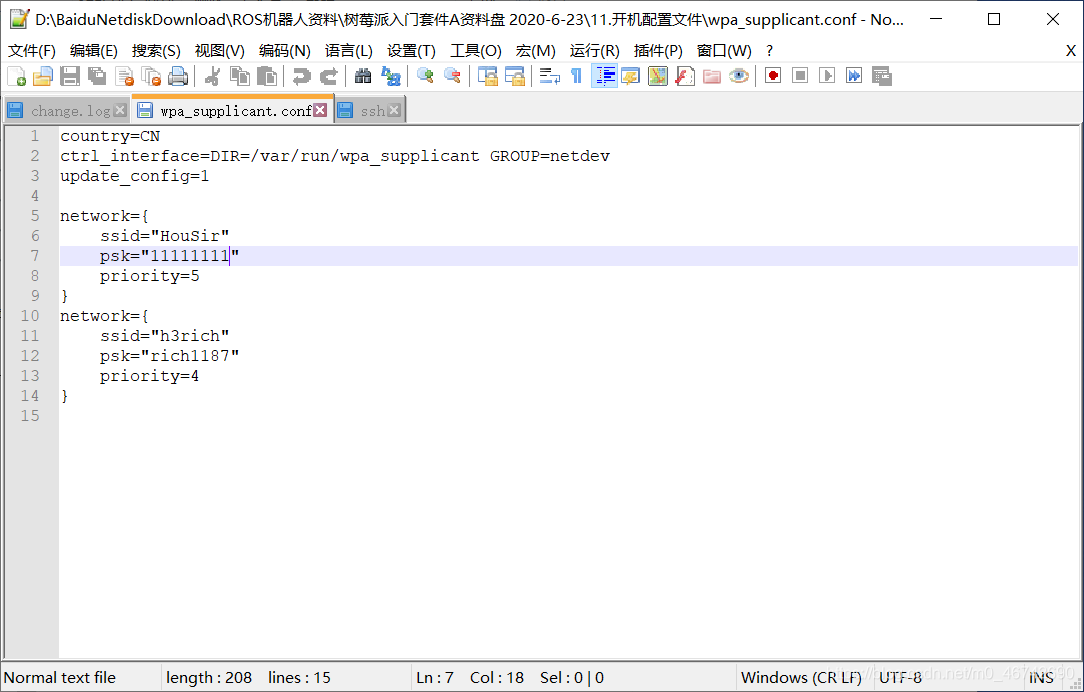Open the 窗口(W) menu
This screenshot has height=692, width=1084.
pyautogui.click(x=724, y=50)
